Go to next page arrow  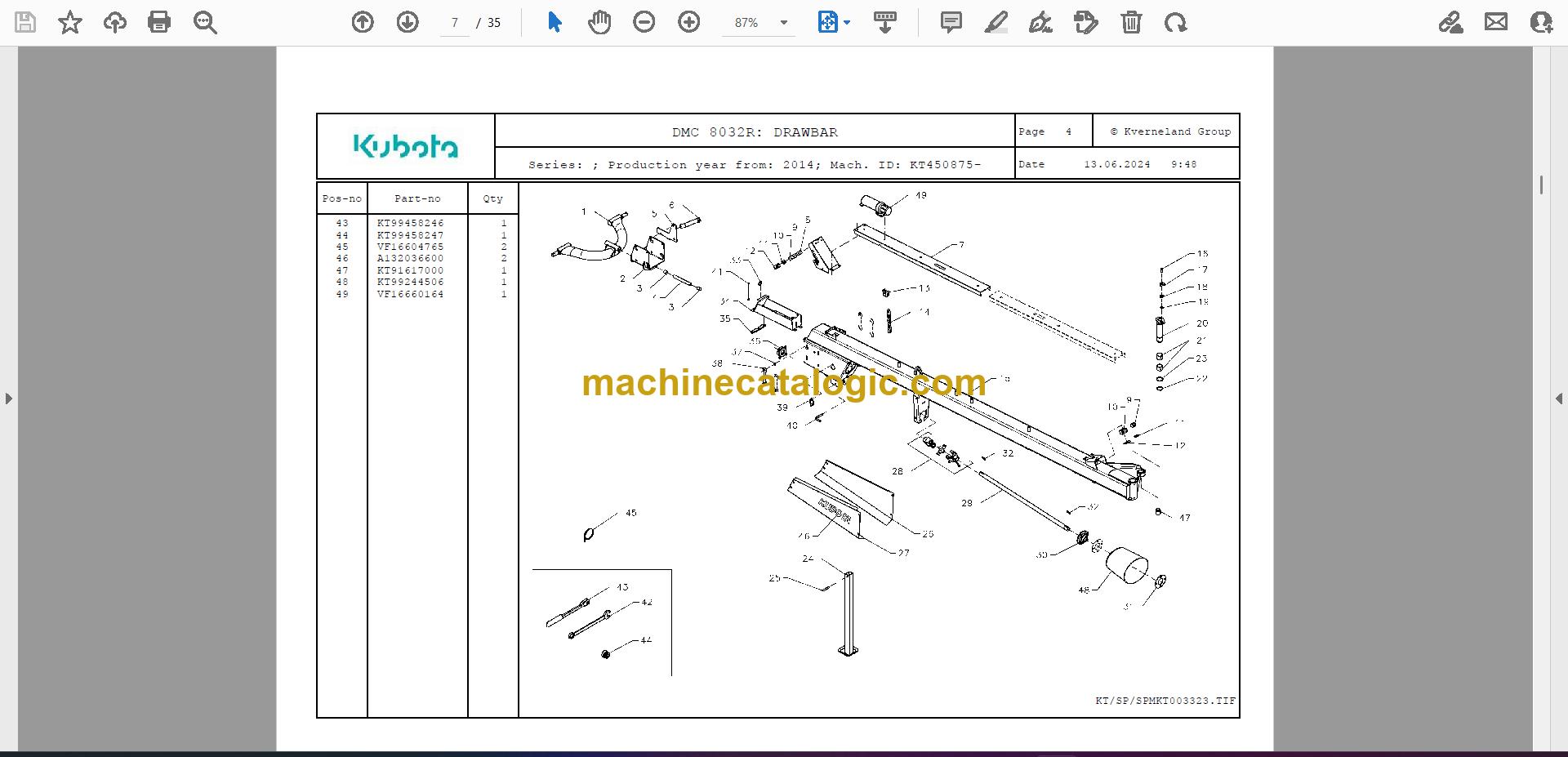click(408, 22)
